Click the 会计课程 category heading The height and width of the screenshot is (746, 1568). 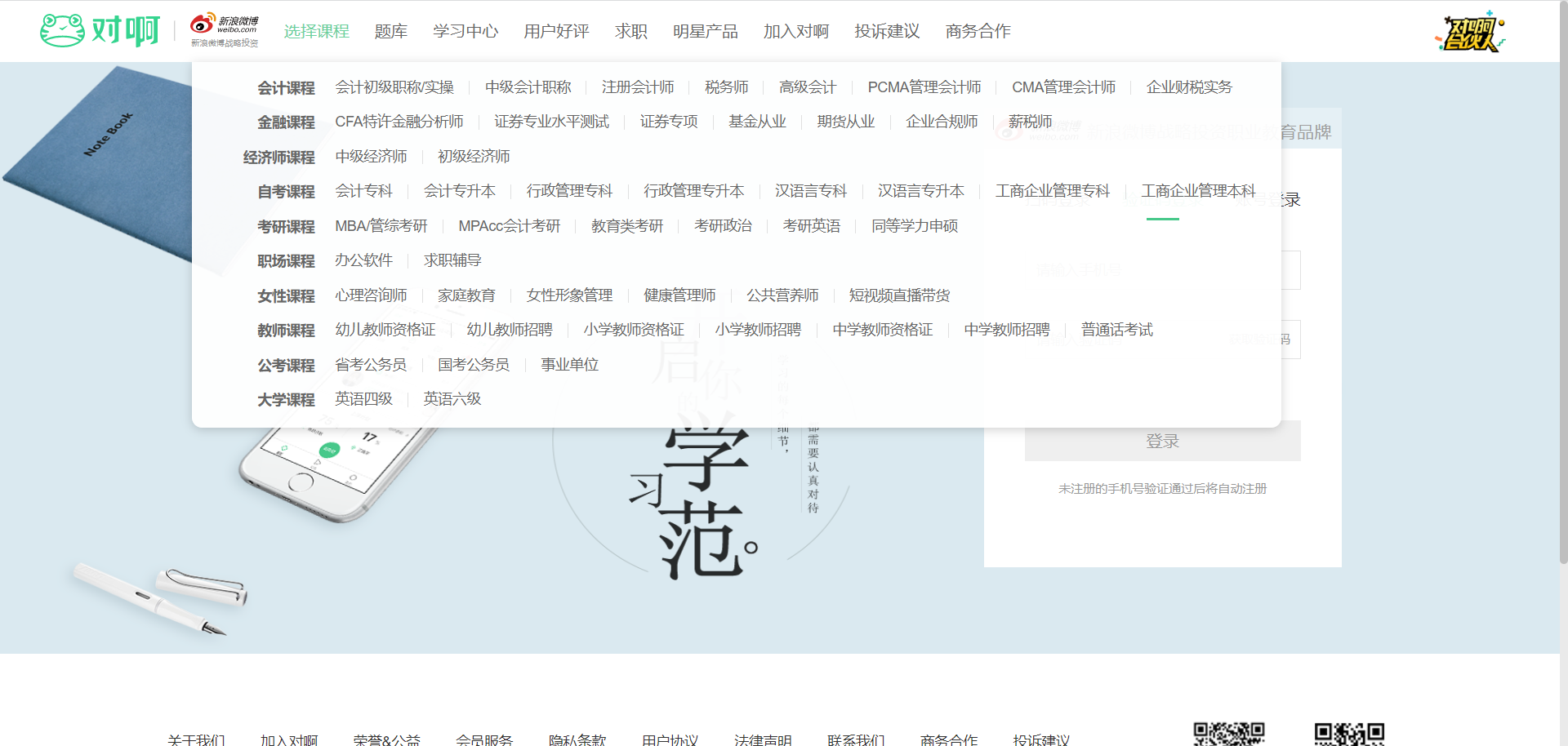coord(286,88)
